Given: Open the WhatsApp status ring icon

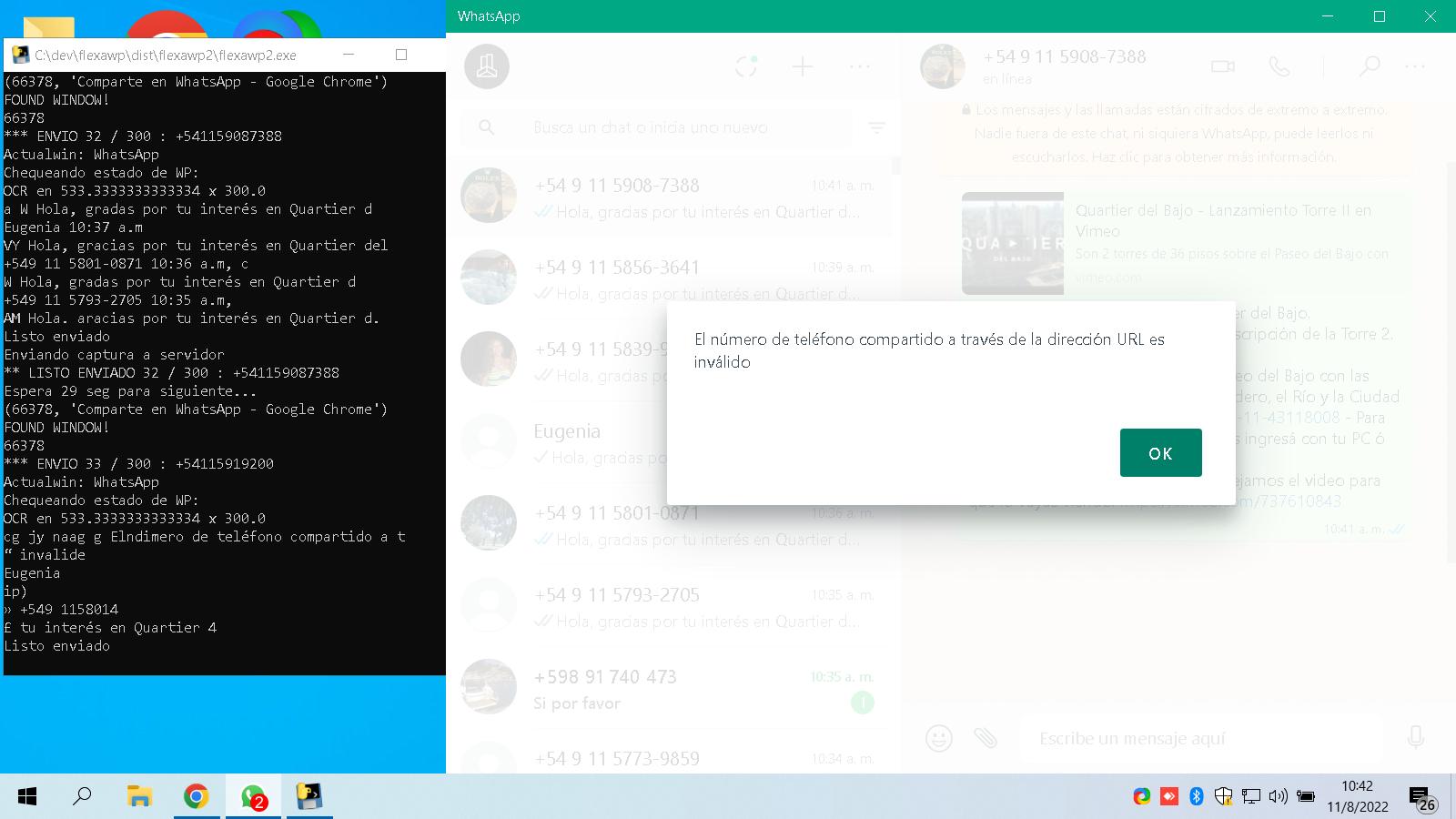Looking at the screenshot, I should click(x=746, y=66).
